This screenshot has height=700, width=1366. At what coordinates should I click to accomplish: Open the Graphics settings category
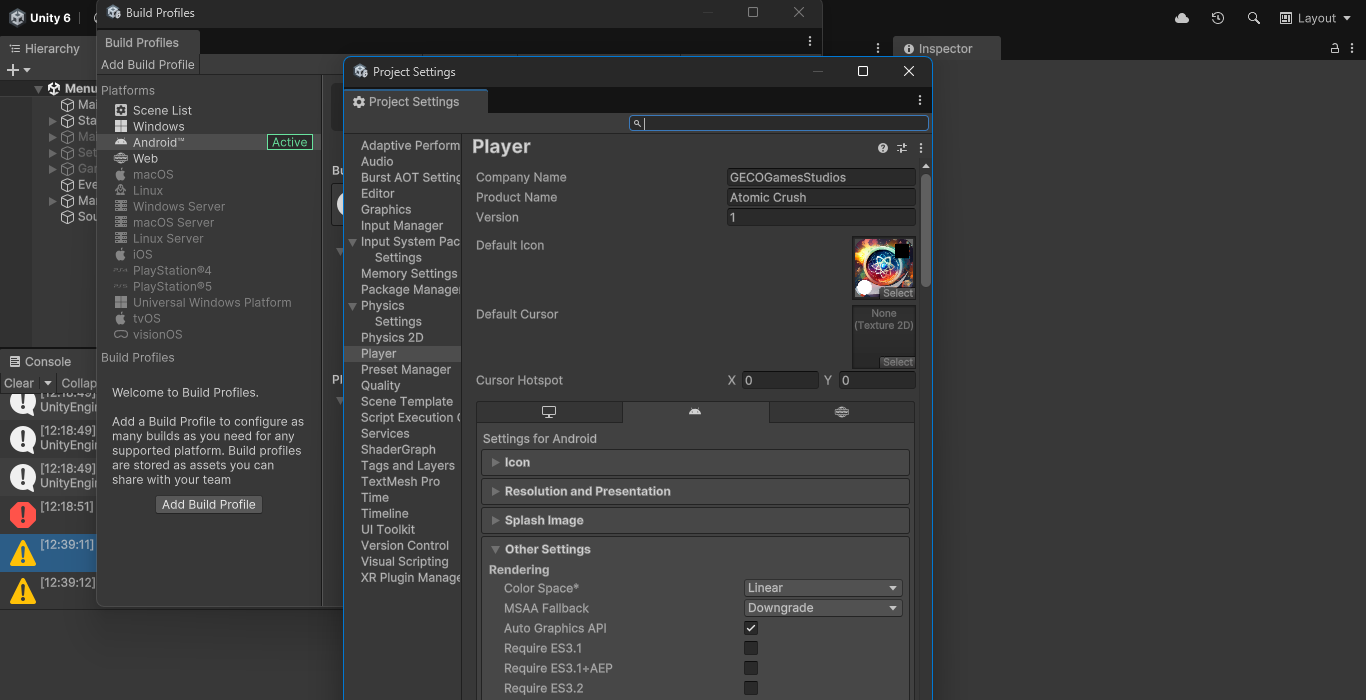click(386, 209)
